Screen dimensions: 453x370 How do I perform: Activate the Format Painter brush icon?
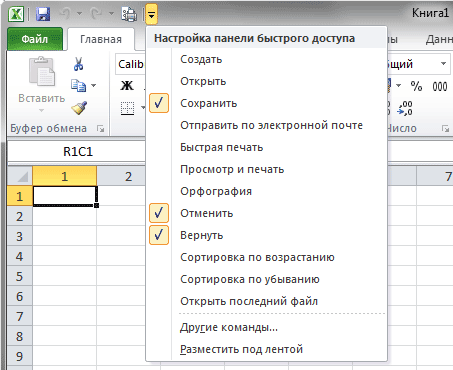point(79,108)
